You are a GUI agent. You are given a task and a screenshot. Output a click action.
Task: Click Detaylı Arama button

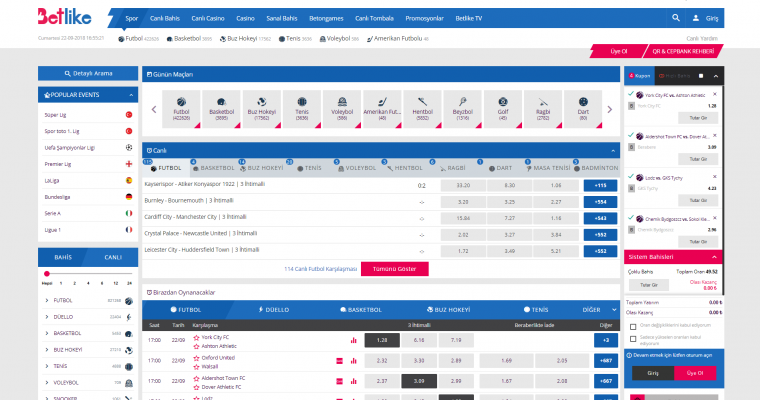click(88, 74)
